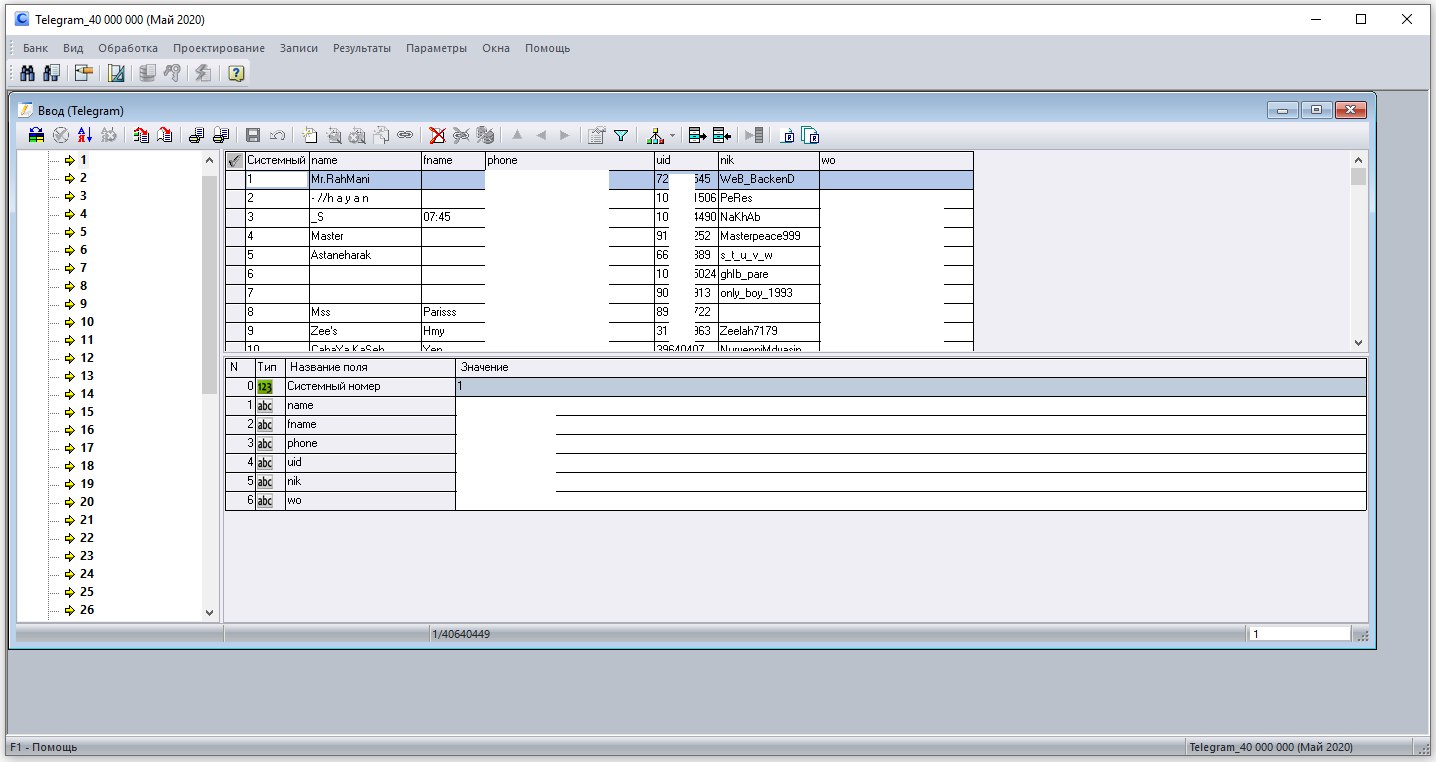Open the Помощь menu
Viewport: 1436px width, 762px height.
pyautogui.click(x=548, y=48)
